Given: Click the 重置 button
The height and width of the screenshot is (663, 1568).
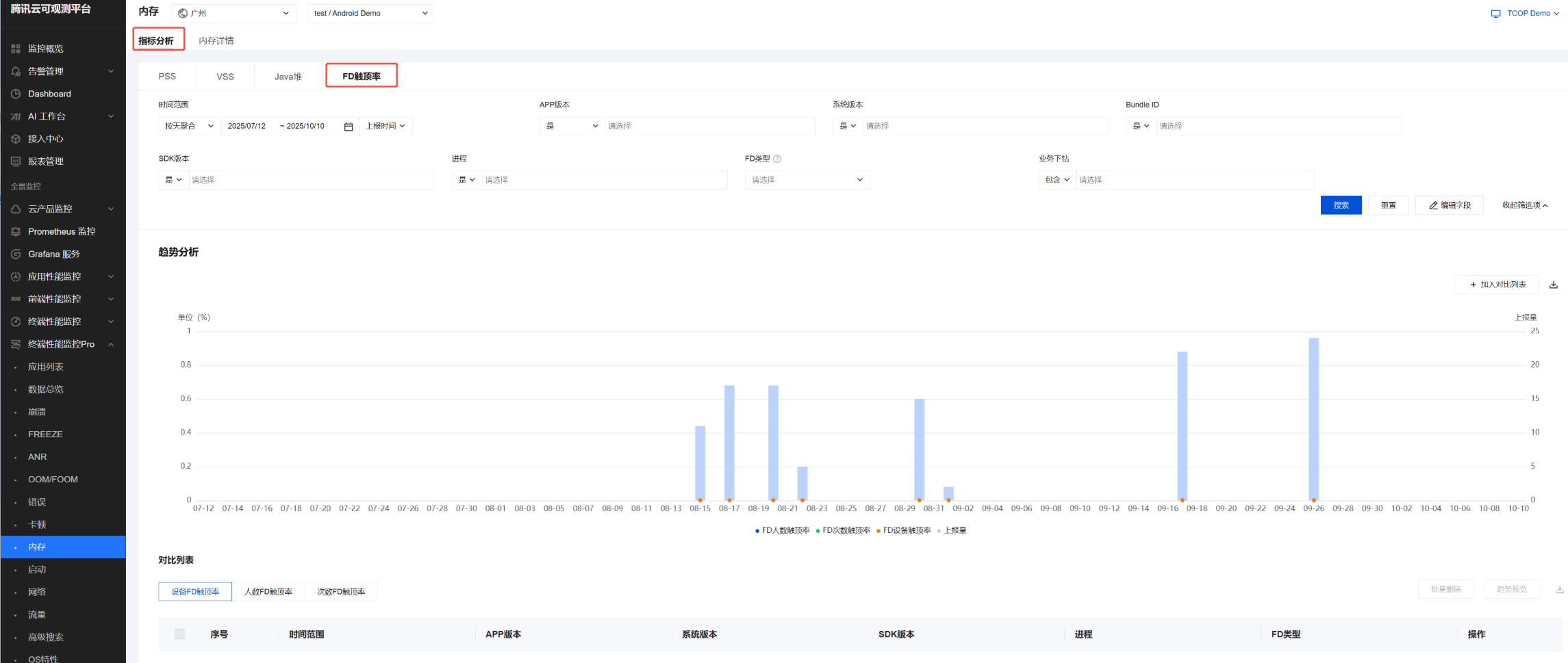Looking at the screenshot, I should [1389, 205].
